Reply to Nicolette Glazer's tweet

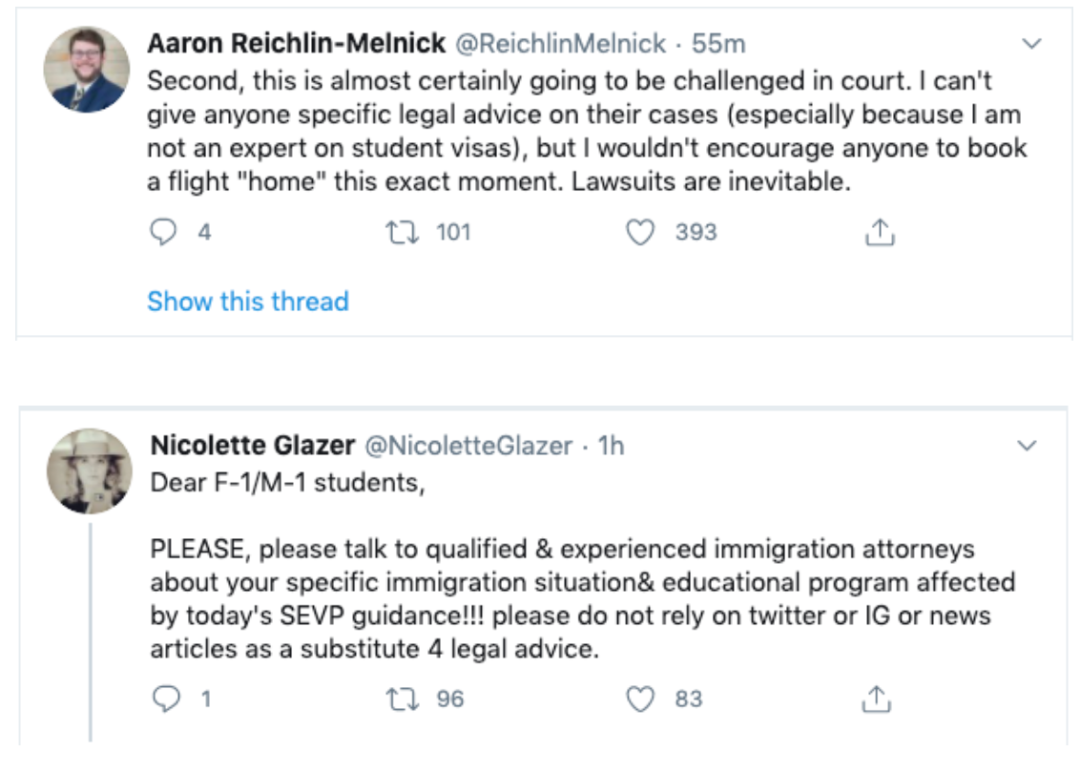click(166, 699)
